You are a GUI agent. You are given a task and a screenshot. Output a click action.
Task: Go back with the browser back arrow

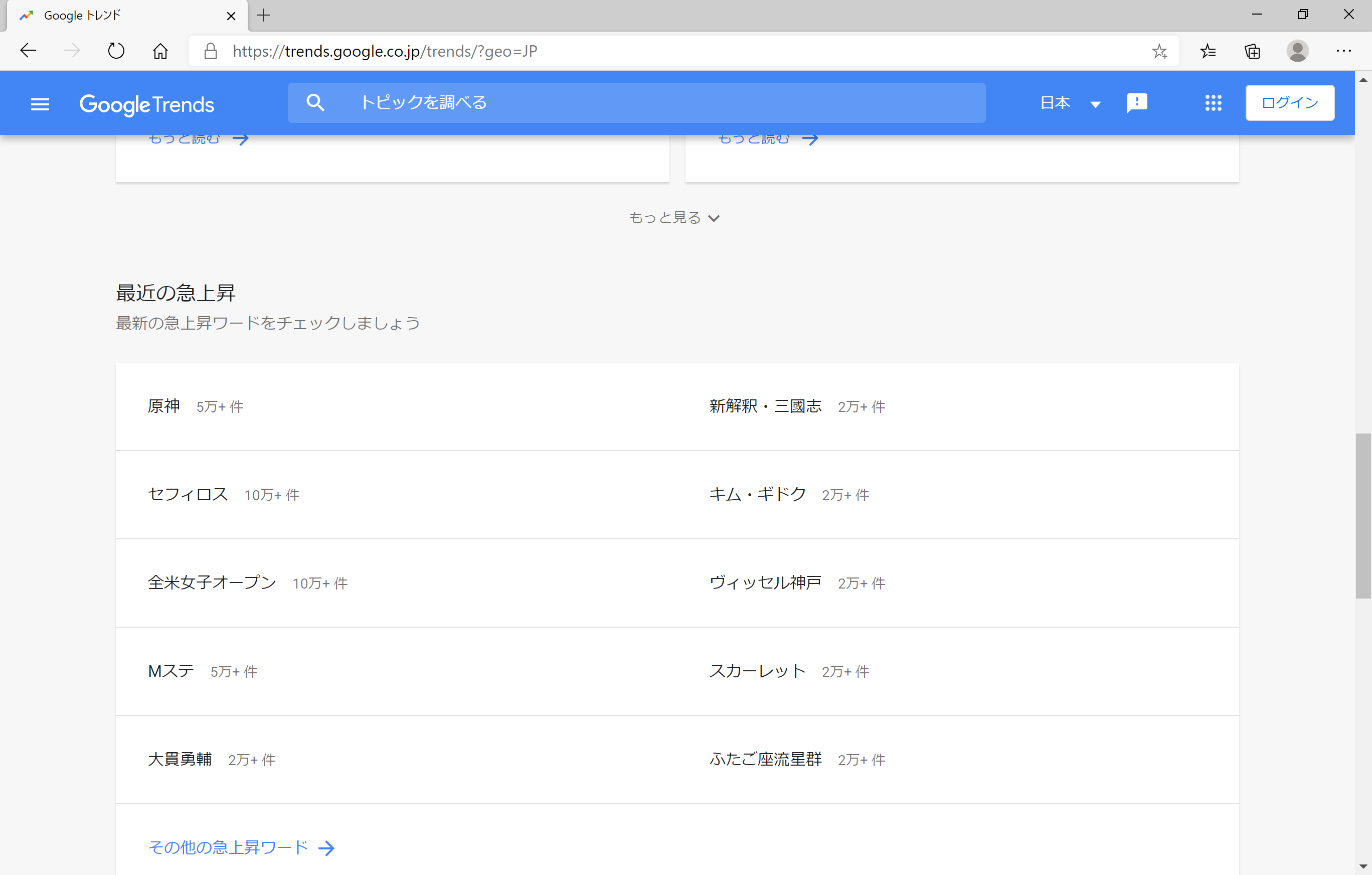click(28, 51)
